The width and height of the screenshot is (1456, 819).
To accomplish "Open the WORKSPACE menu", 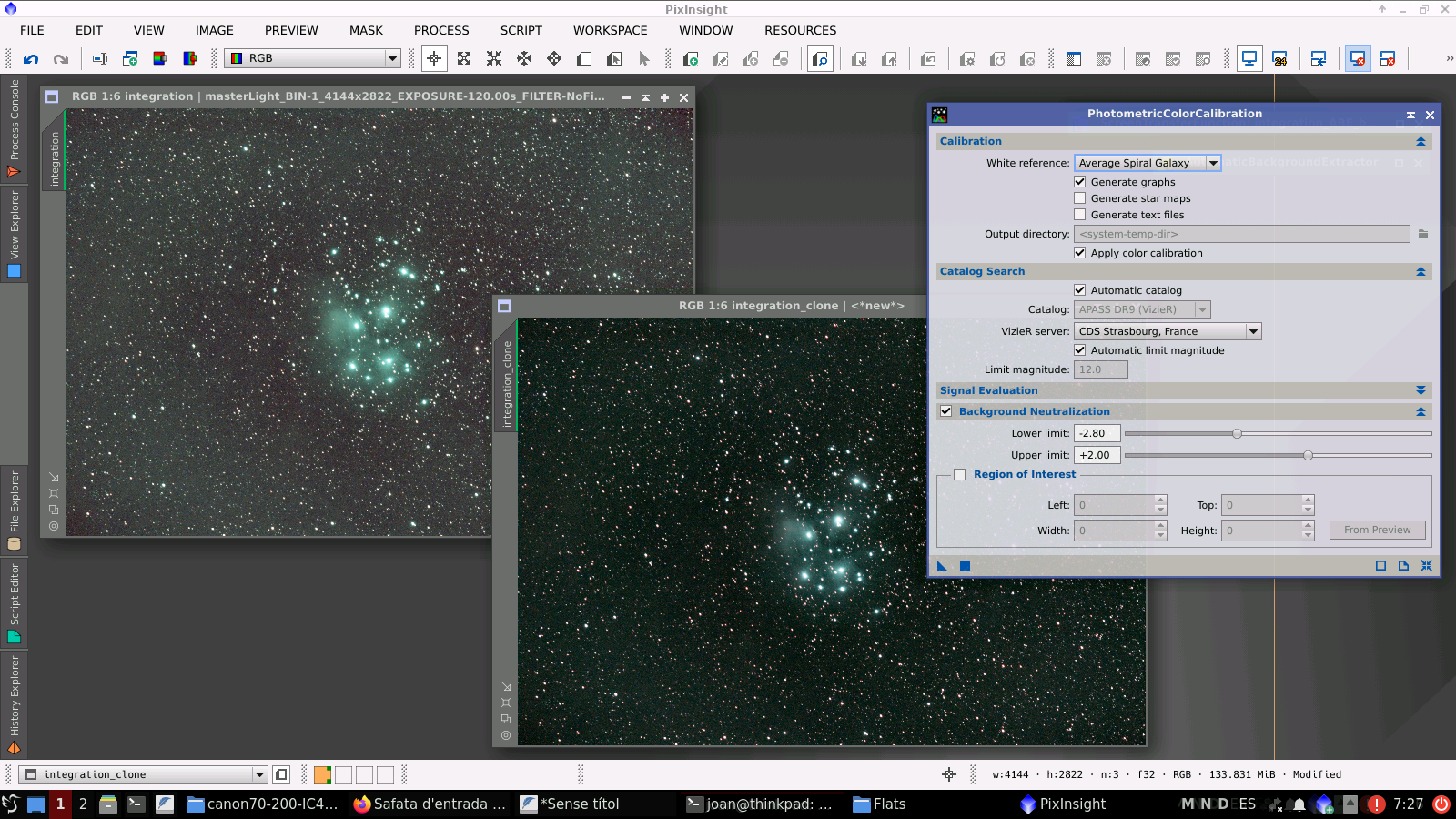I will (x=610, y=30).
